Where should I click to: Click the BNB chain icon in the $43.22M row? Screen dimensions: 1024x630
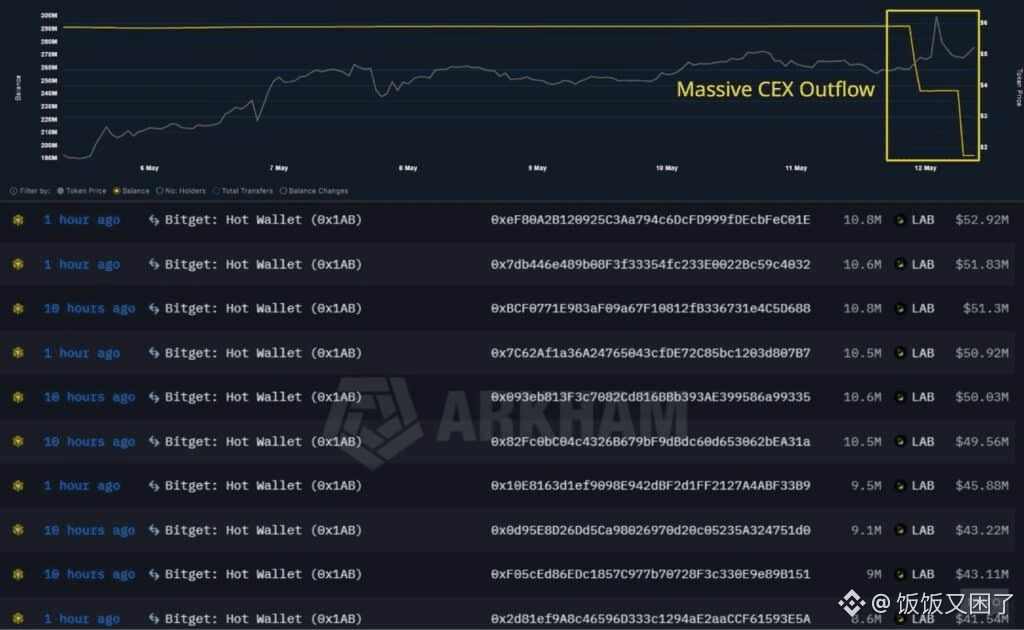coord(18,530)
